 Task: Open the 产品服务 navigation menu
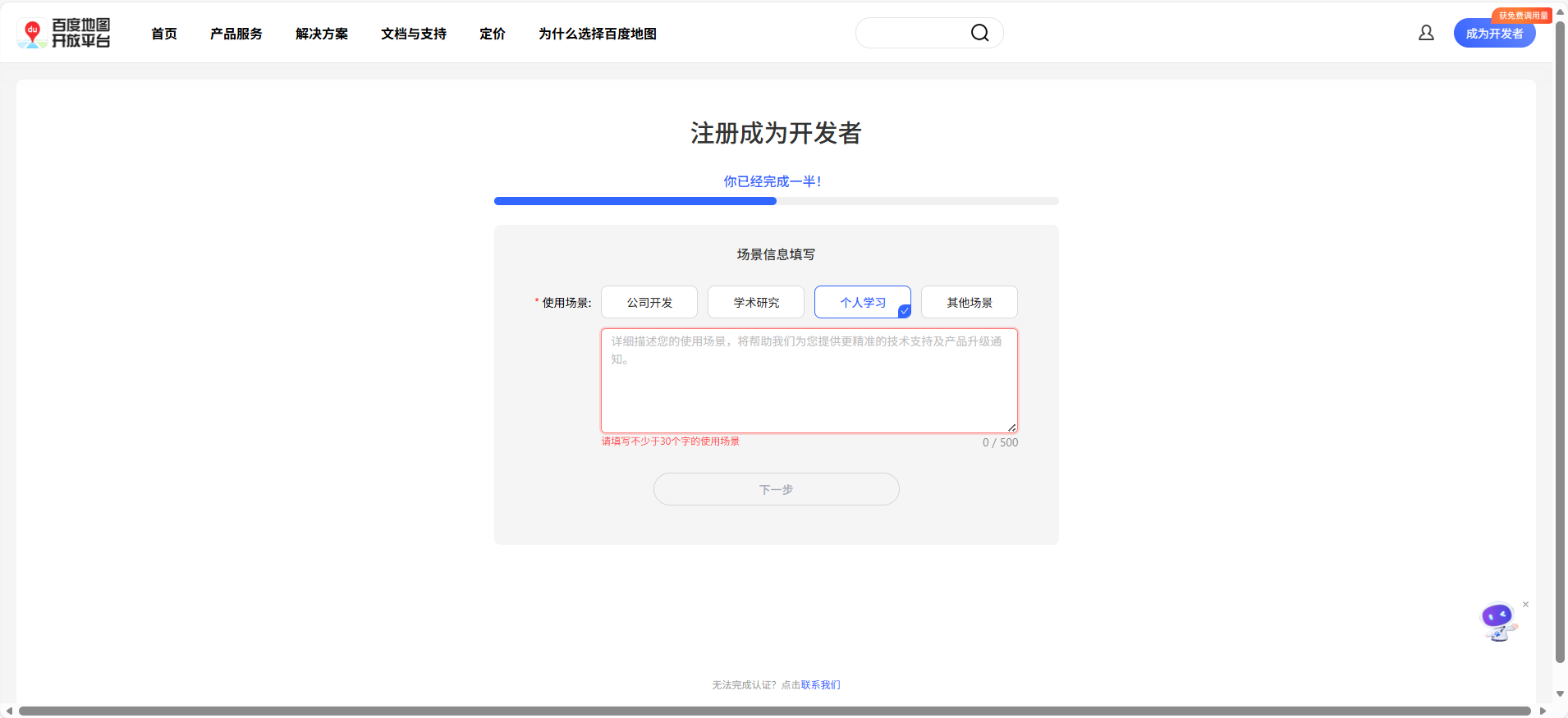[x=236, y=34]
